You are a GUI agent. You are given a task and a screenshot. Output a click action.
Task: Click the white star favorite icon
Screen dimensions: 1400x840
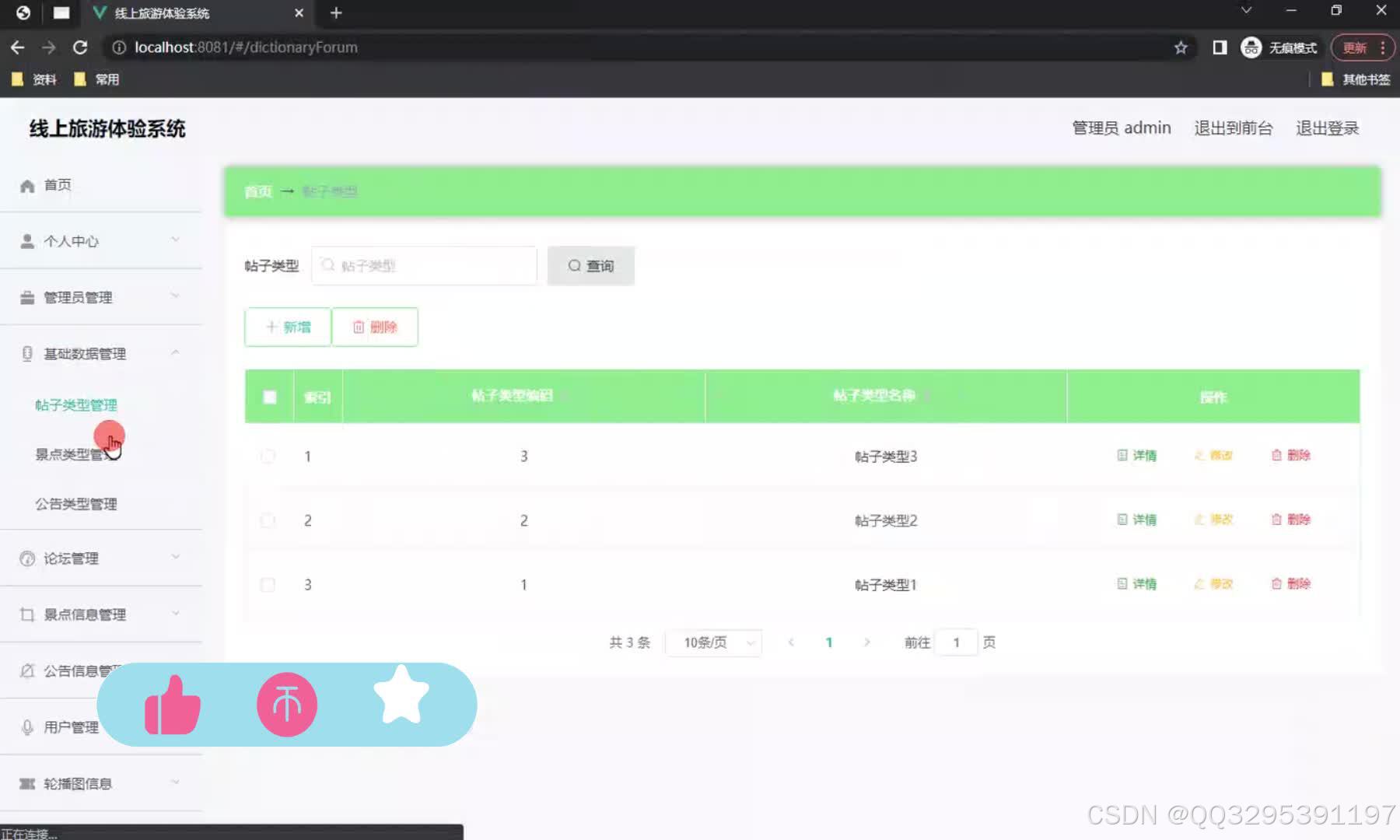point(401,695)
